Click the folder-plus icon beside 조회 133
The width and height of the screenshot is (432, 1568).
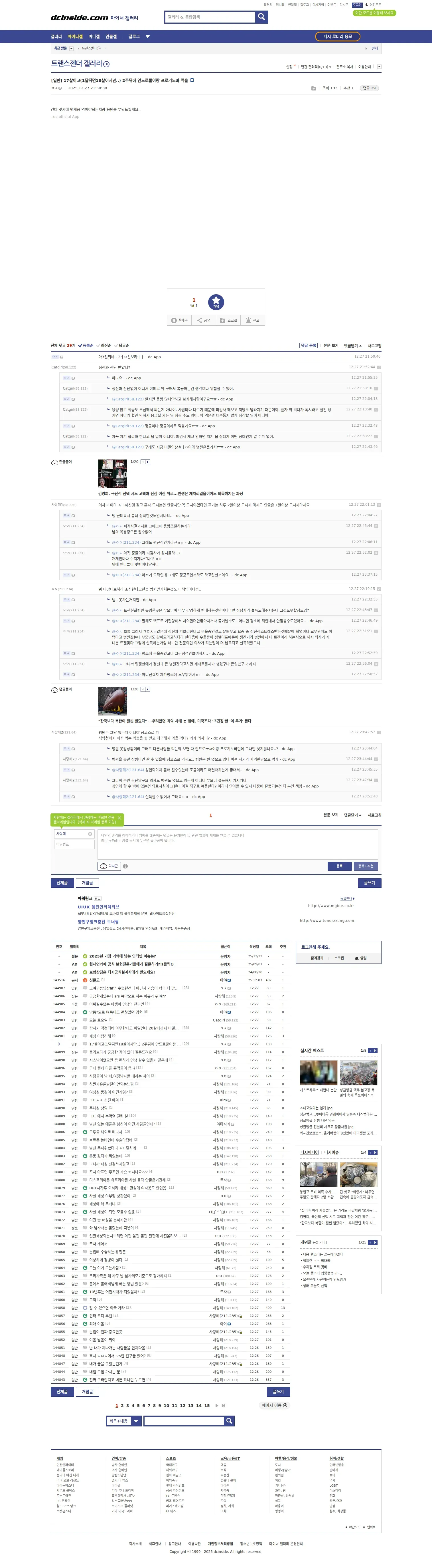tap(314, 88)
